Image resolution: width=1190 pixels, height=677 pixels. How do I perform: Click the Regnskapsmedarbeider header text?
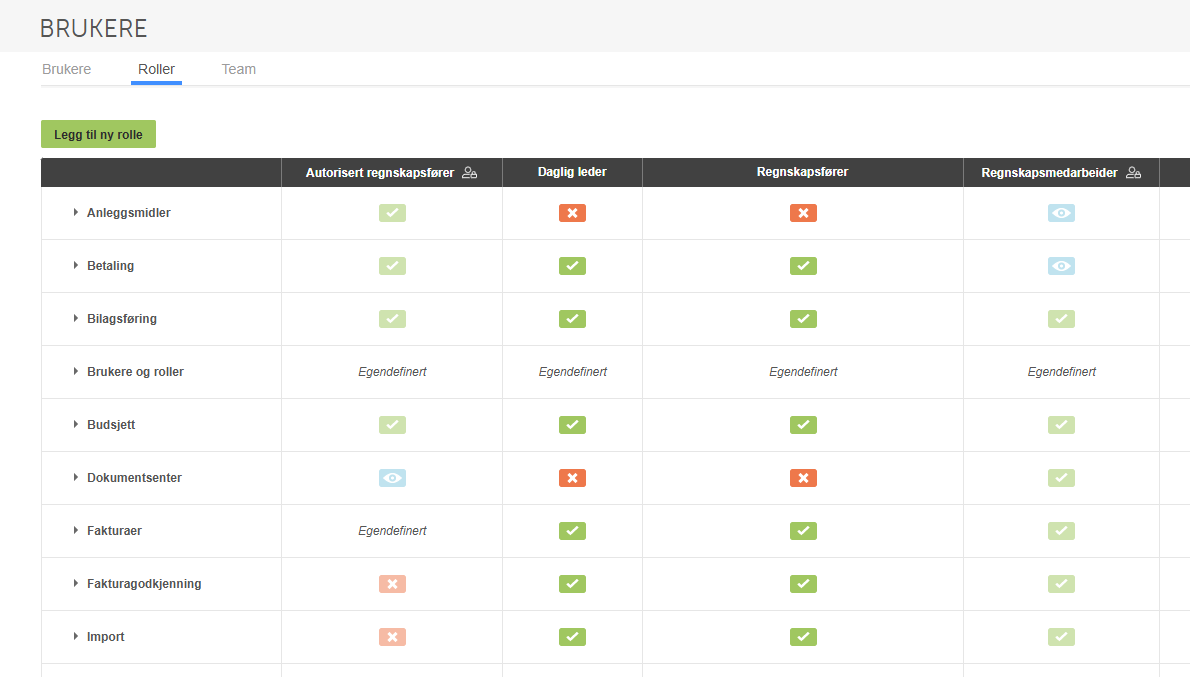1049,173
